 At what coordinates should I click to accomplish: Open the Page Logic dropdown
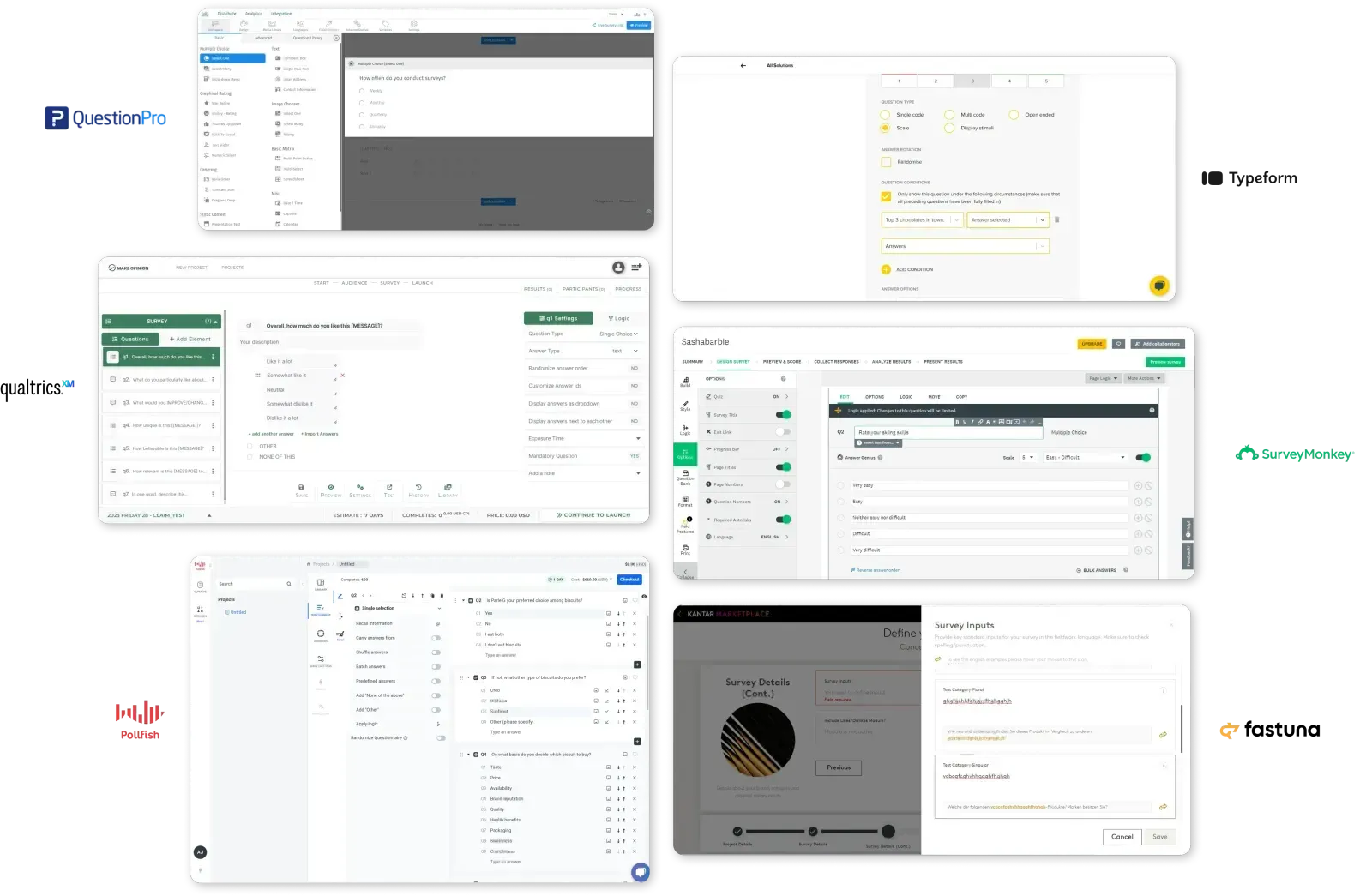point(1103,378)
